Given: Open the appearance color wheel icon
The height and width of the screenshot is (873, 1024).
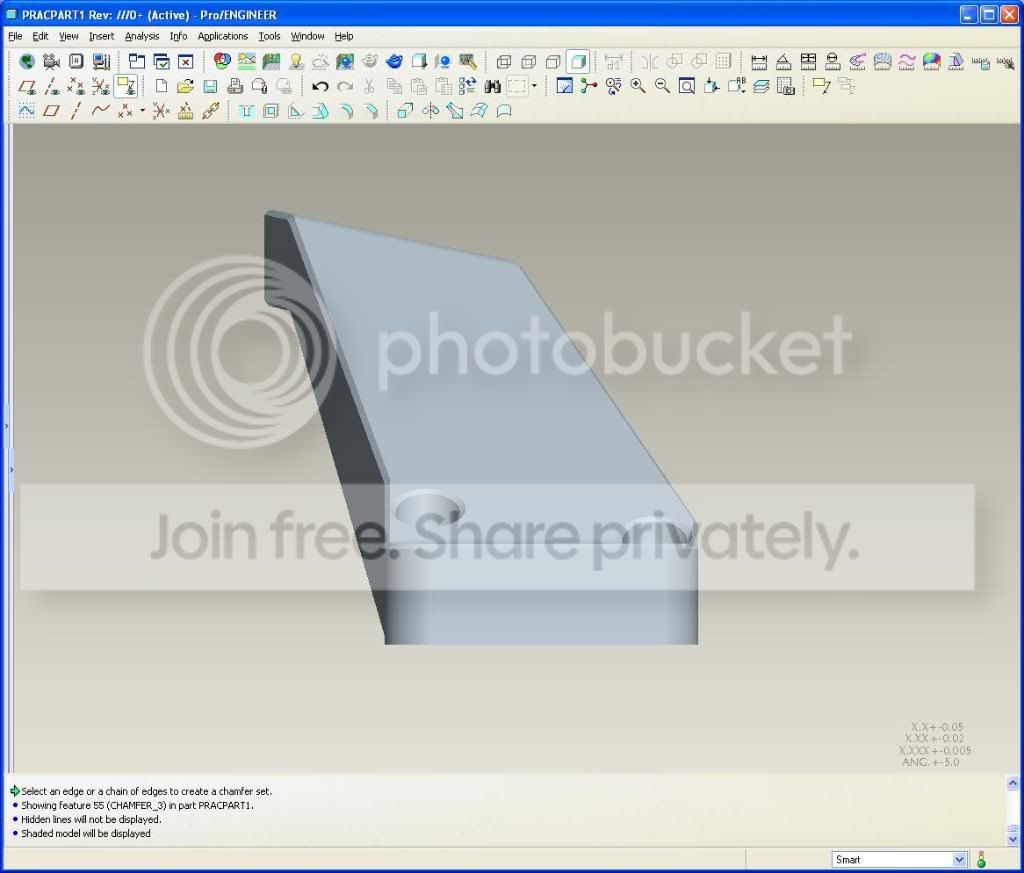Looking at the screenshot, I should (222, 62).
